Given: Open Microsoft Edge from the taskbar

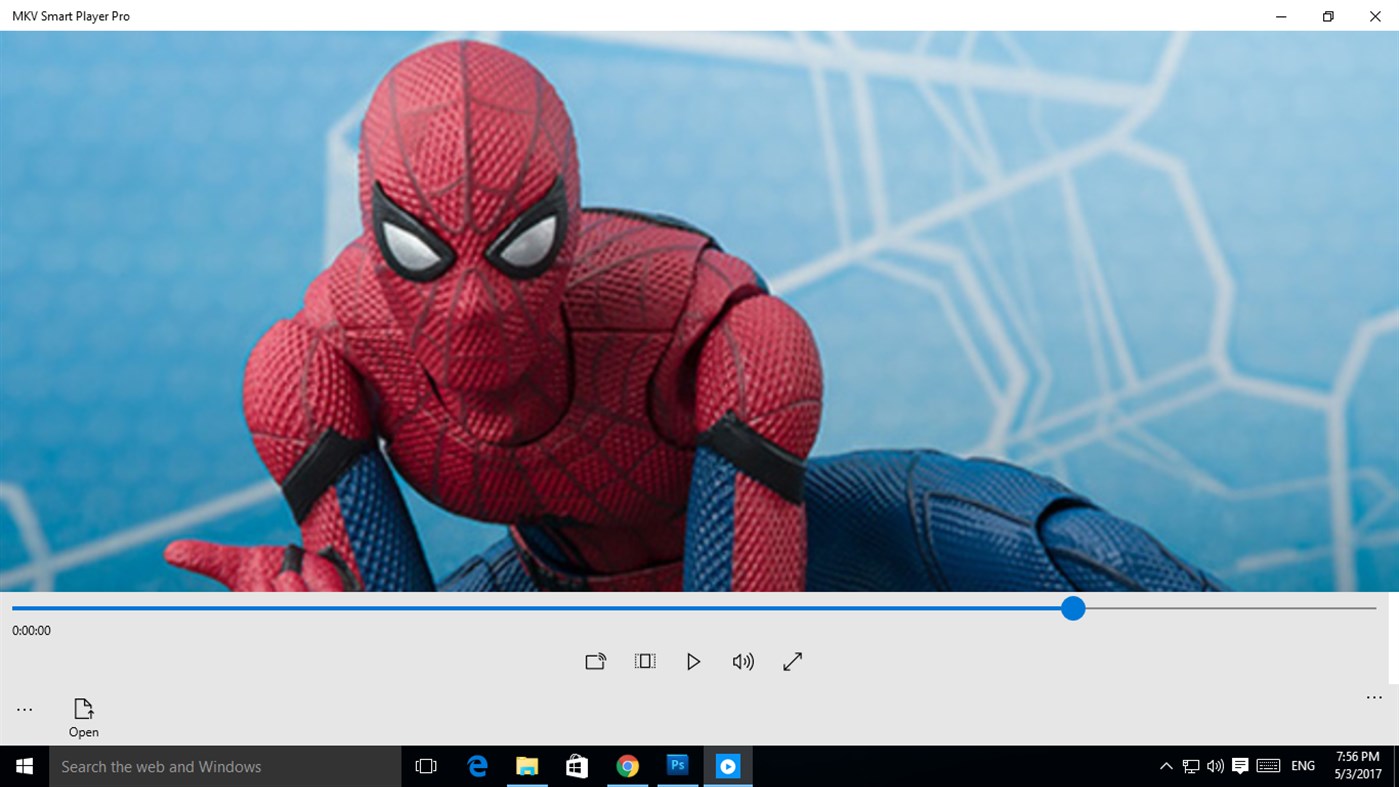Looking at the screenshot, I should 477,765.
